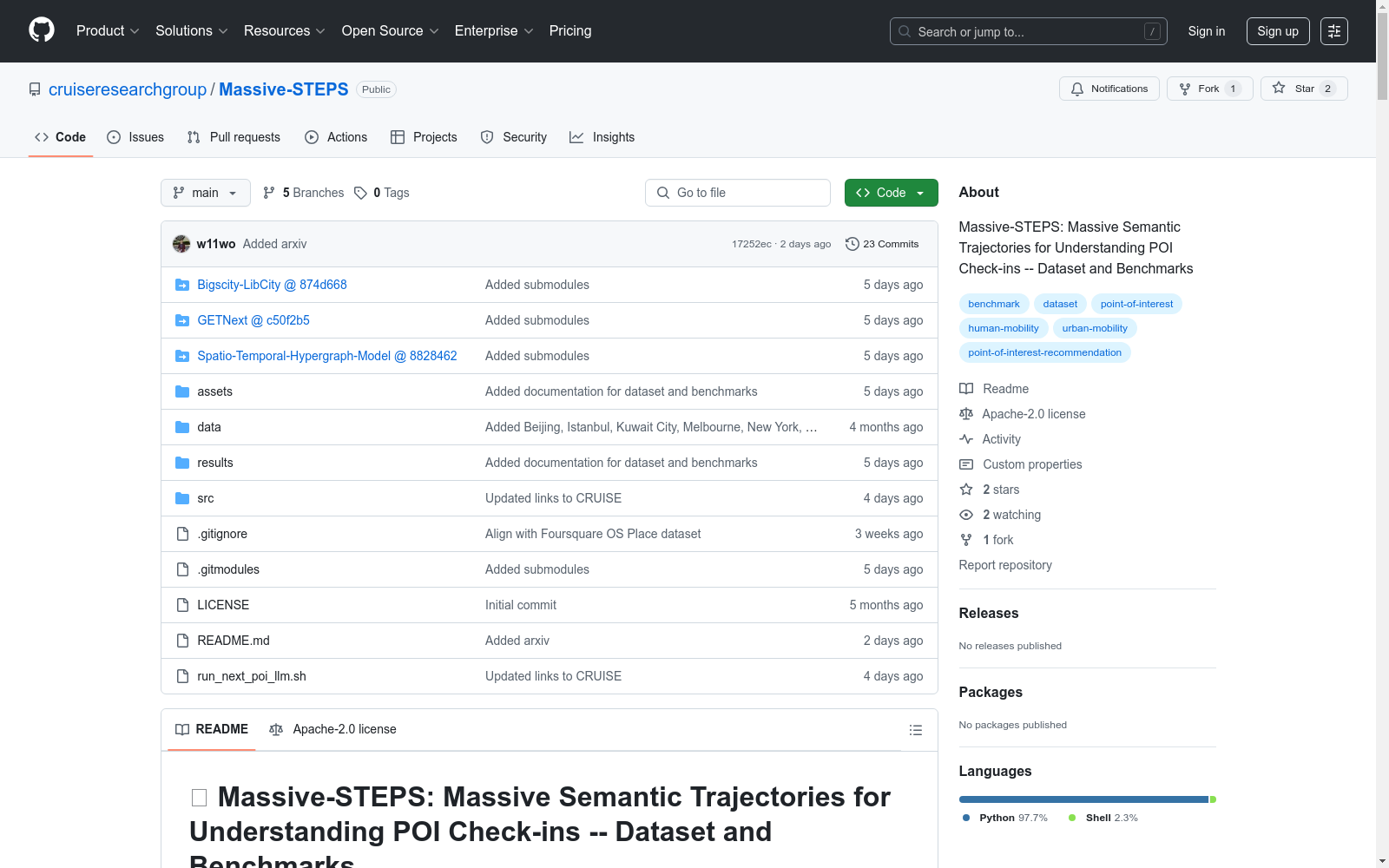Click the 17252ec commit hash
This screenshot has height=868, width=1389.
click(x=752, y=244)
